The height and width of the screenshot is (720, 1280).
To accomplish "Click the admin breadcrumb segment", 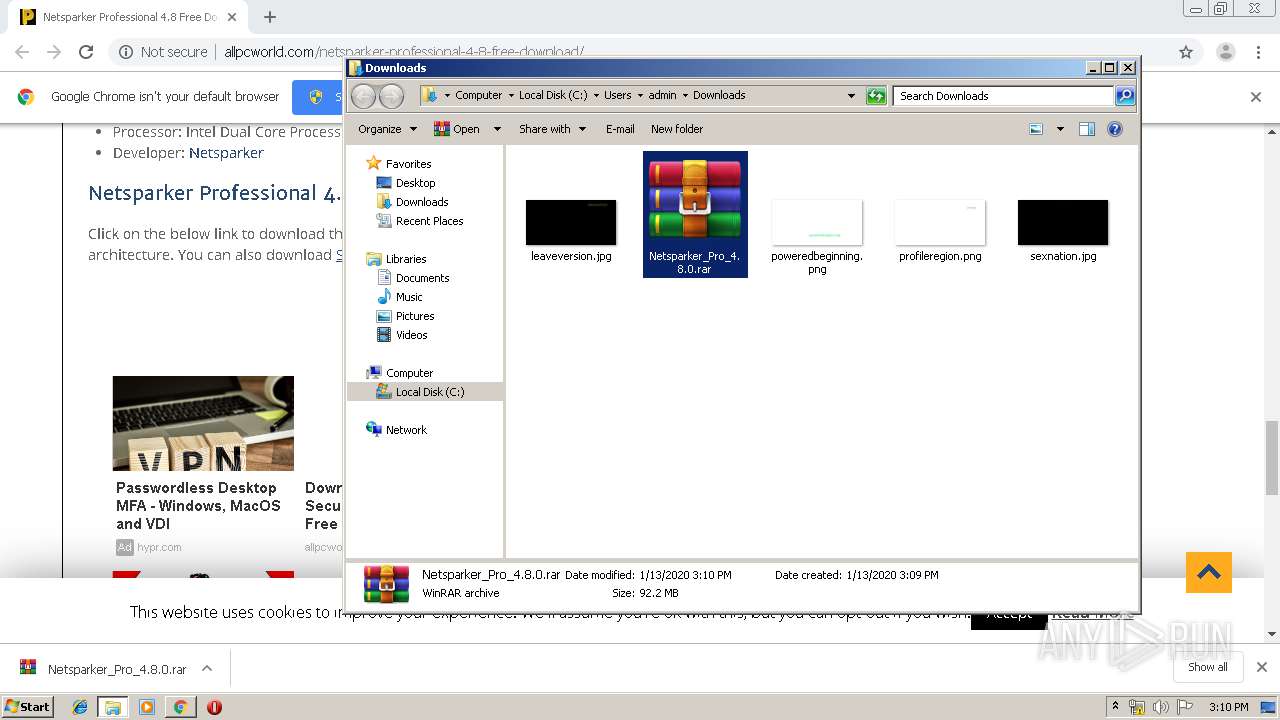I will point(662,95).
